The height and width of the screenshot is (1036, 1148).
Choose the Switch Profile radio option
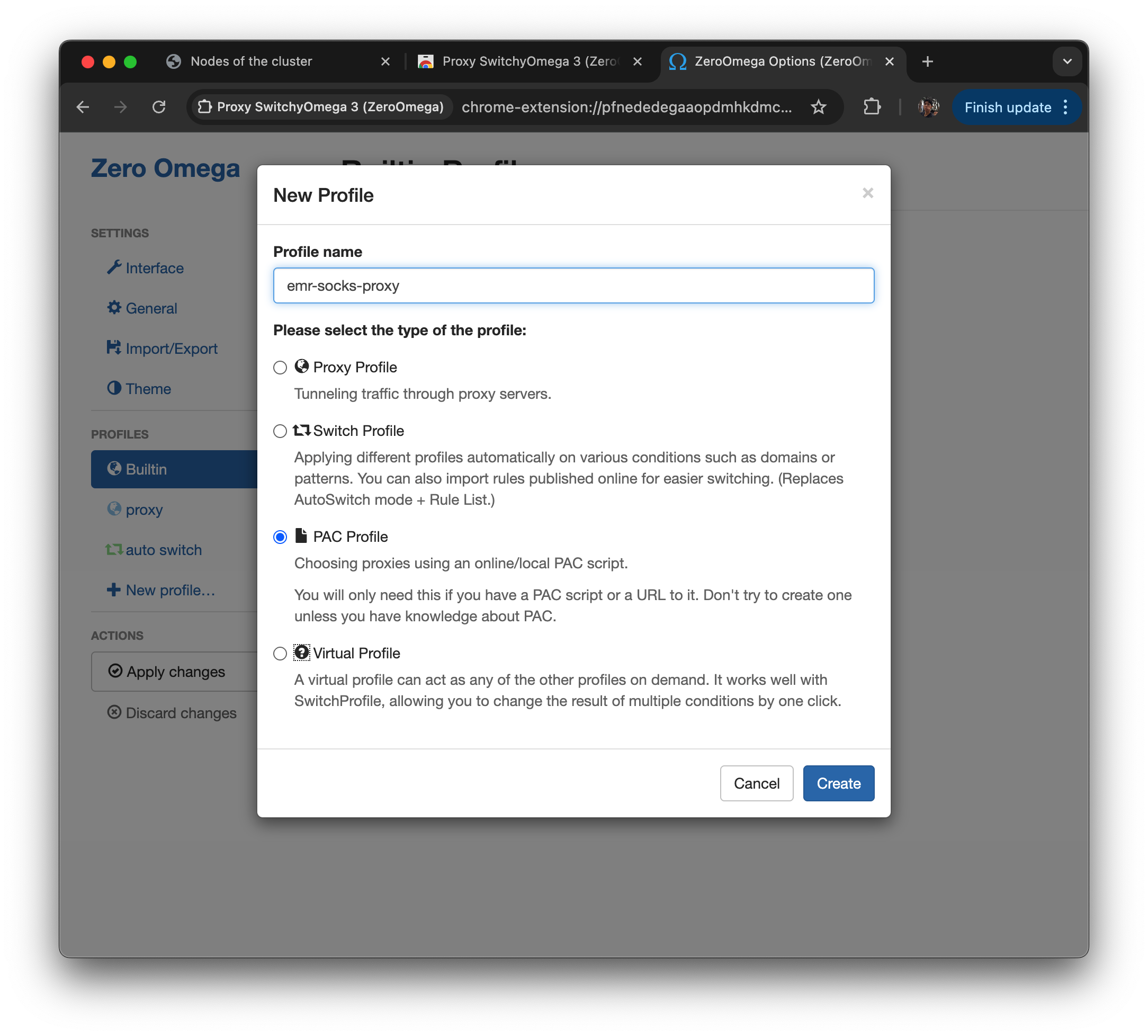(x=280, y=432)
